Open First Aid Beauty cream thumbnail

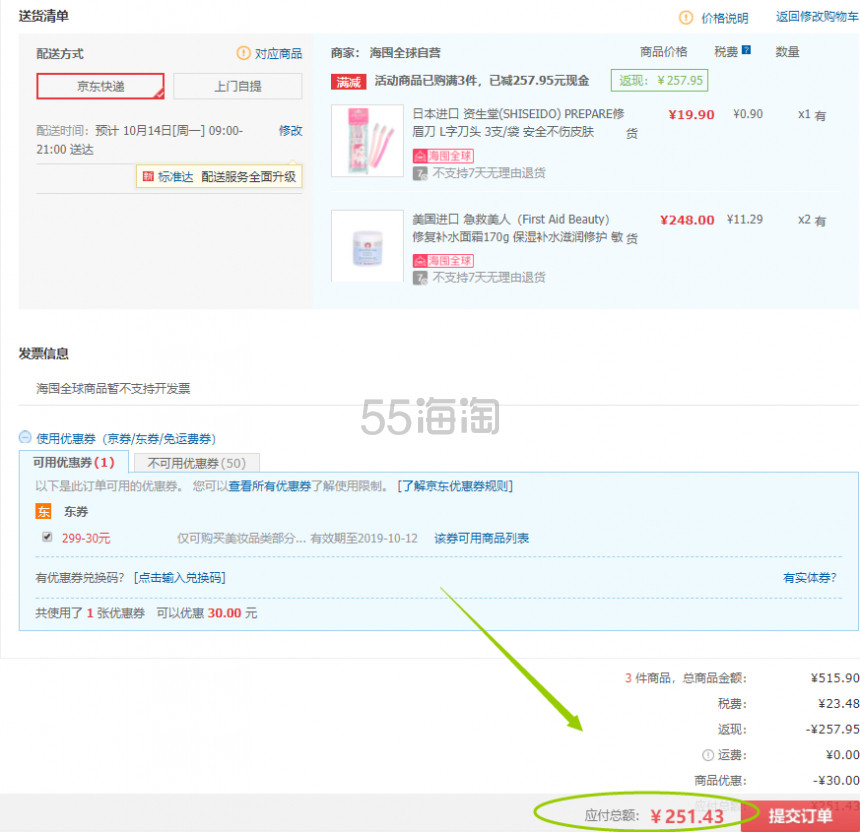point(367,246)
